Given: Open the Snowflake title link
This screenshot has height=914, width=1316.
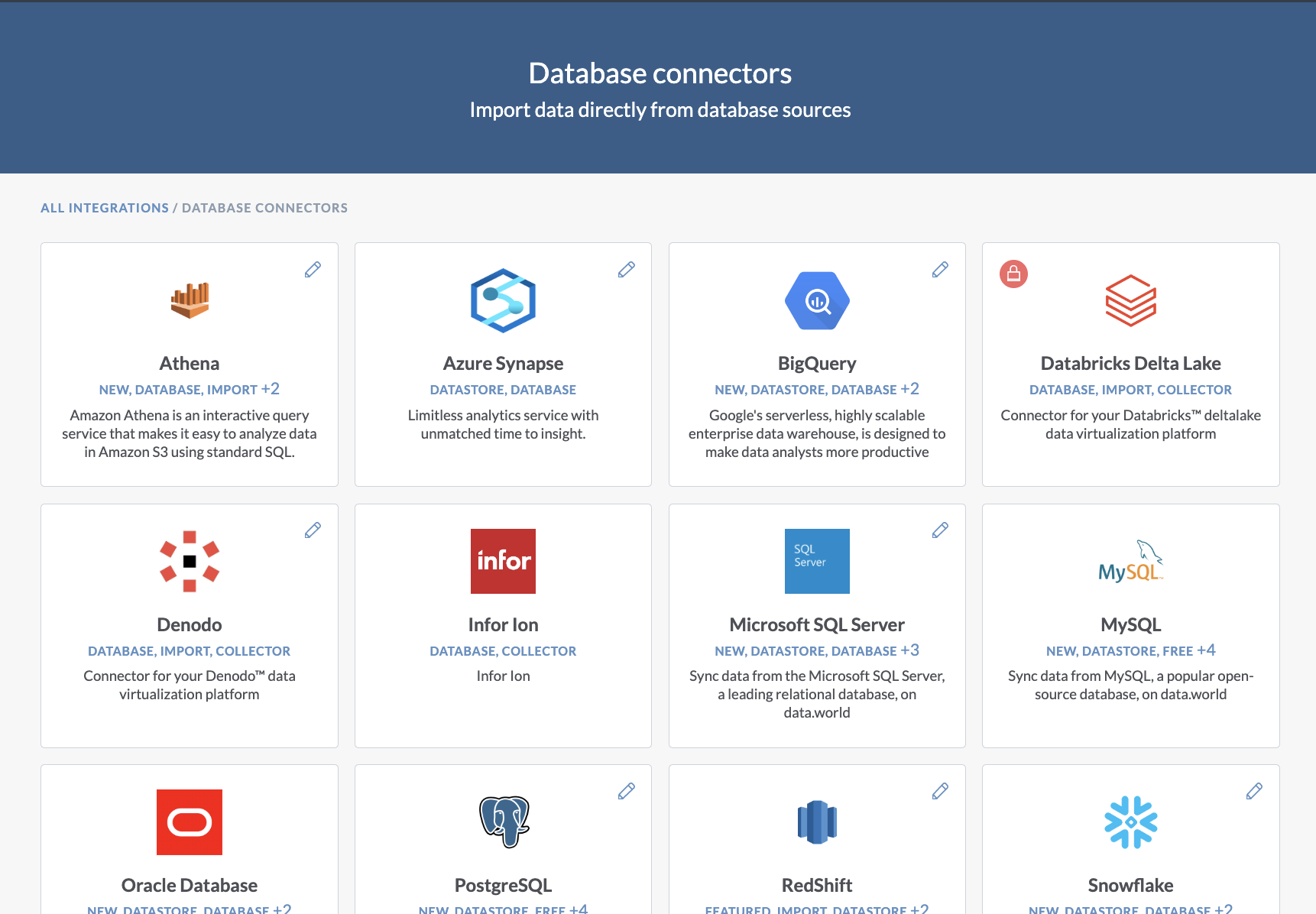Looking at the screenshot, I should click(1131, 886).
